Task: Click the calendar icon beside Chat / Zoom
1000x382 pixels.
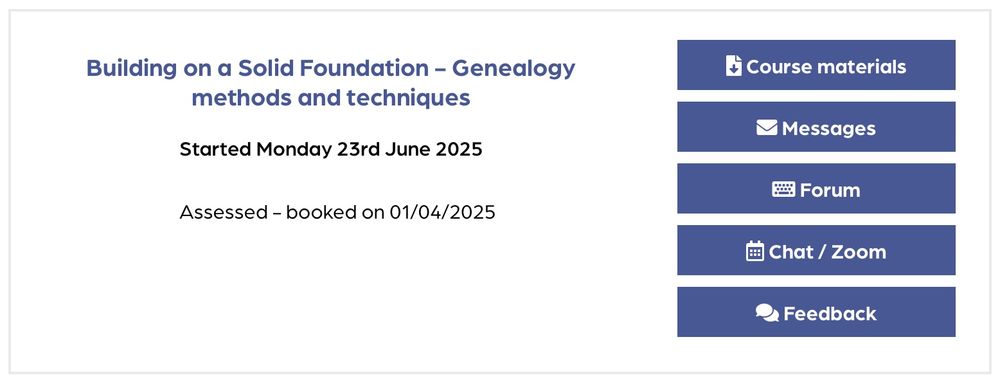Action: point(754,251)
